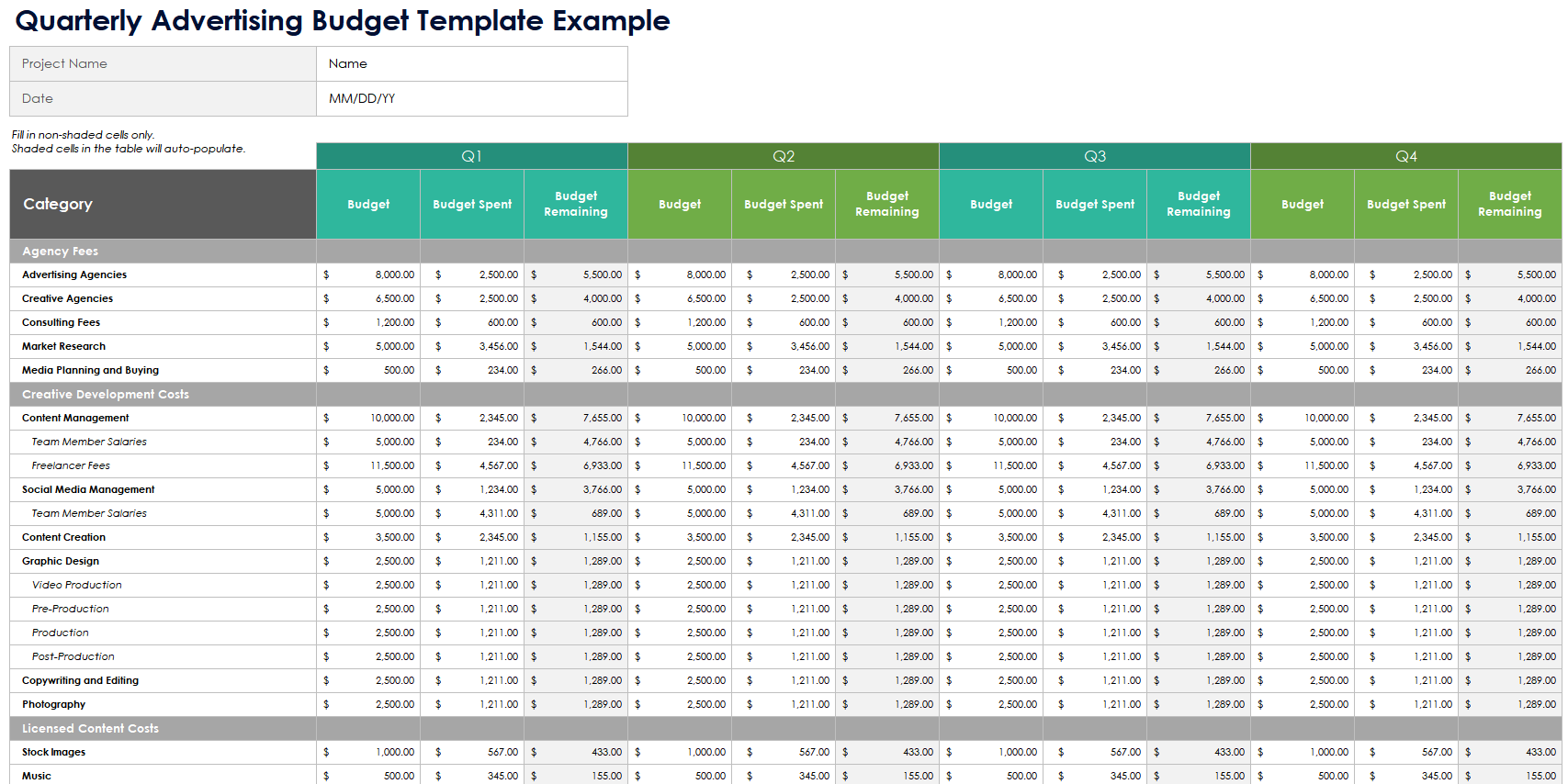This screenshot has height=784, width=1568.
Task: Select the Creative Development Costs section header
Action: click(163, 394)
